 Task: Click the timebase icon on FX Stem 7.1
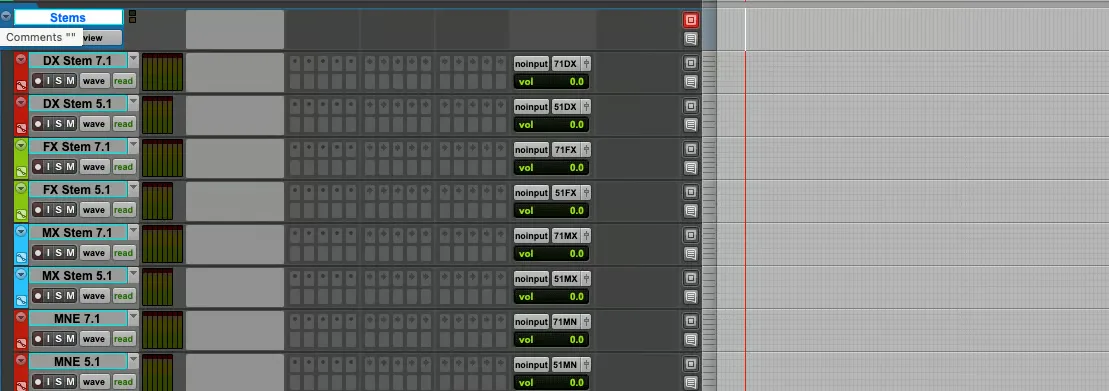click(21, 171)
